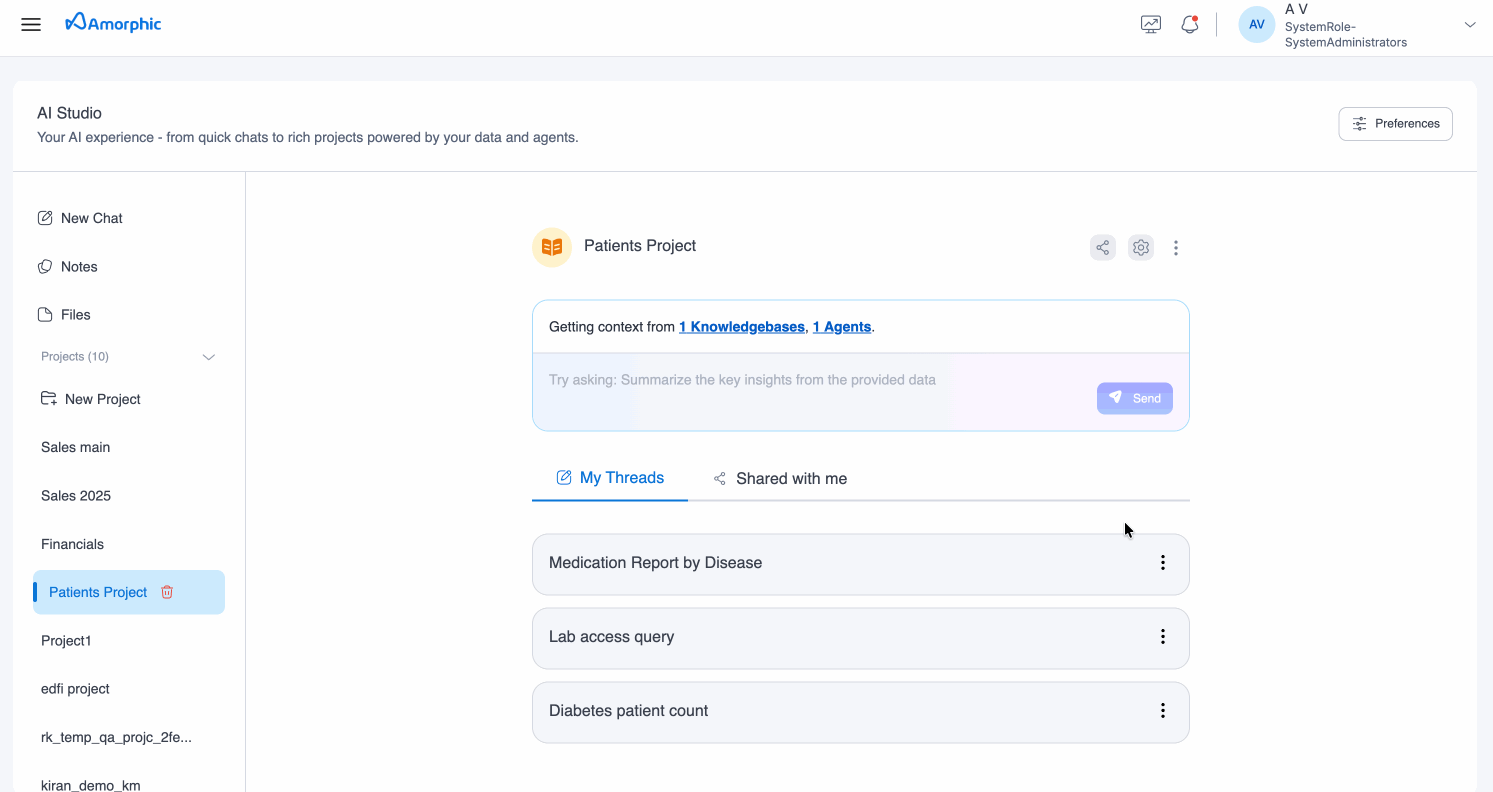1493x792 pixels.
Task: Open Patients Project more options menu
Action: [1176, 247]
